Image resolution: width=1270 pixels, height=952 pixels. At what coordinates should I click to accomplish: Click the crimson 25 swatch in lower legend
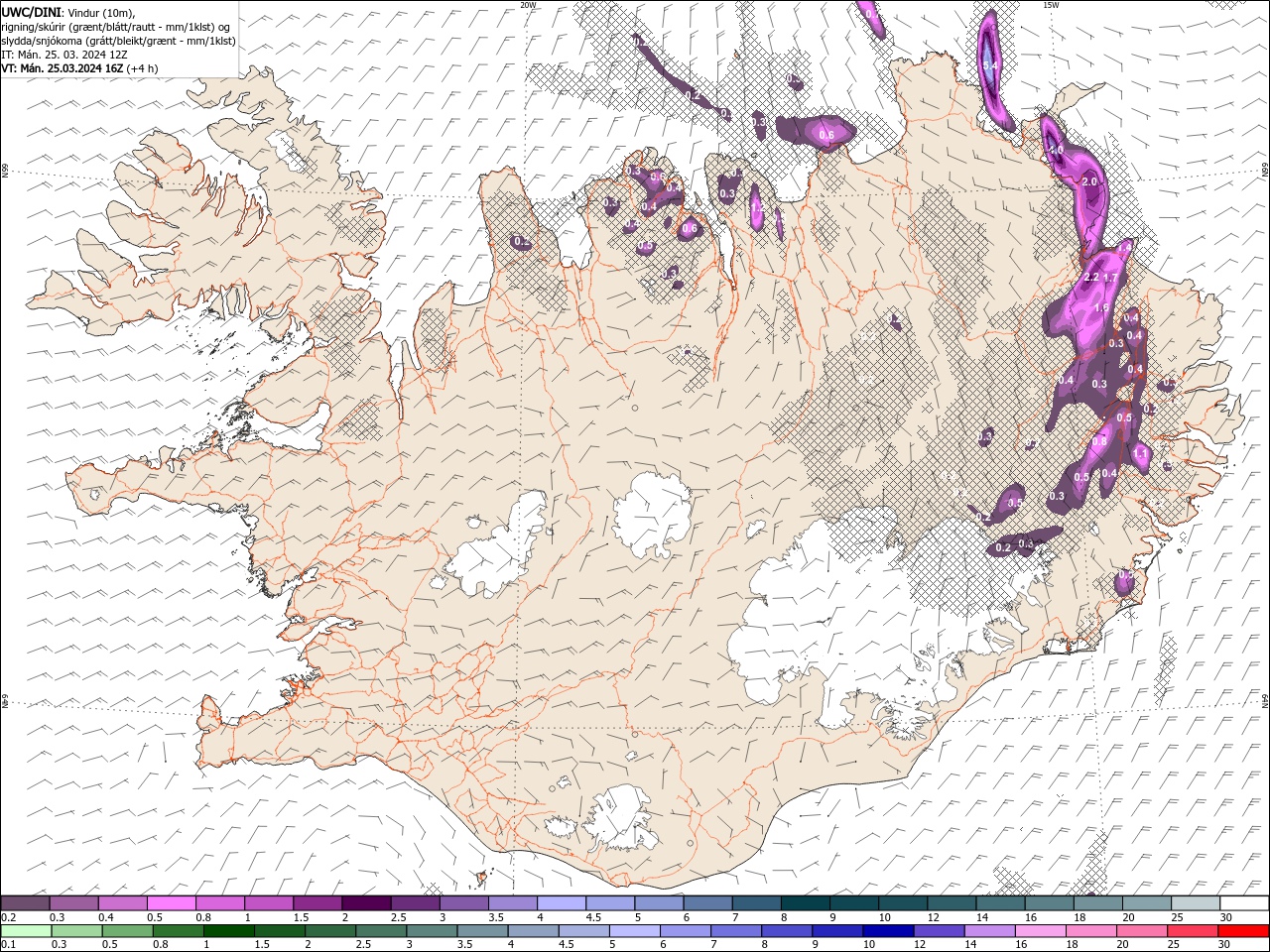click(1192, 931)
